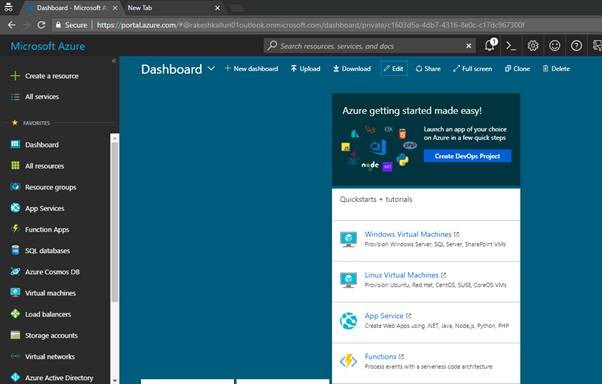Viewport: 602px width, 384px height.
Task: Click the browser back arrow
Action: [12, 25]
